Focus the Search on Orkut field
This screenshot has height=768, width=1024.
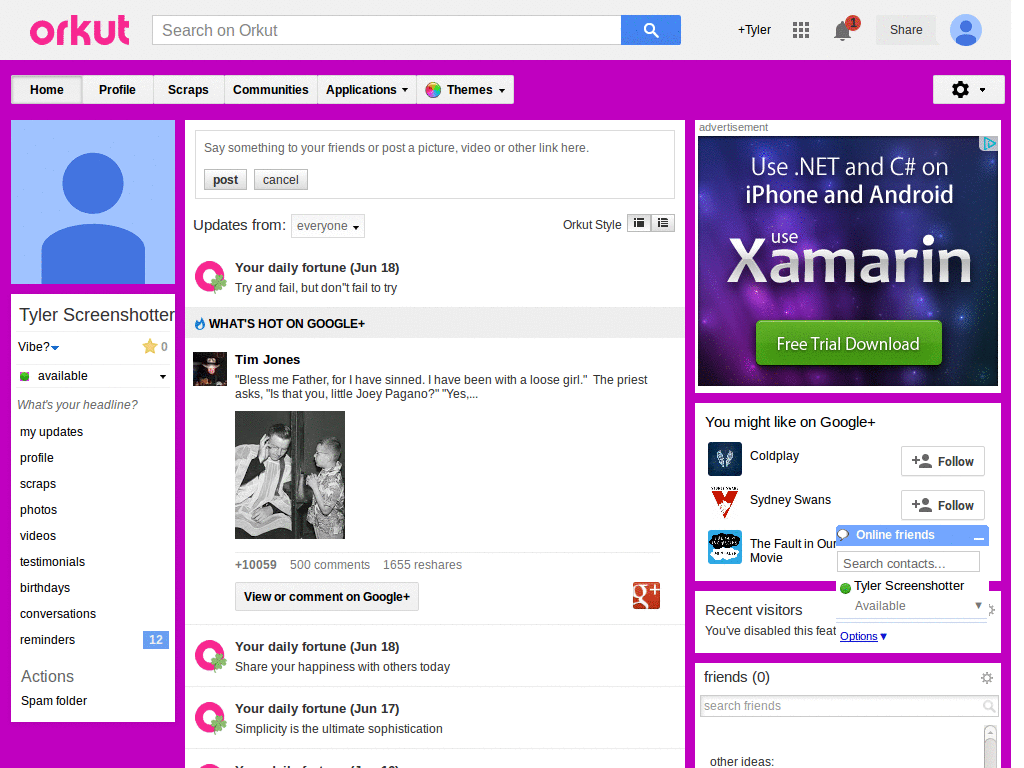[x=387, y=30]
